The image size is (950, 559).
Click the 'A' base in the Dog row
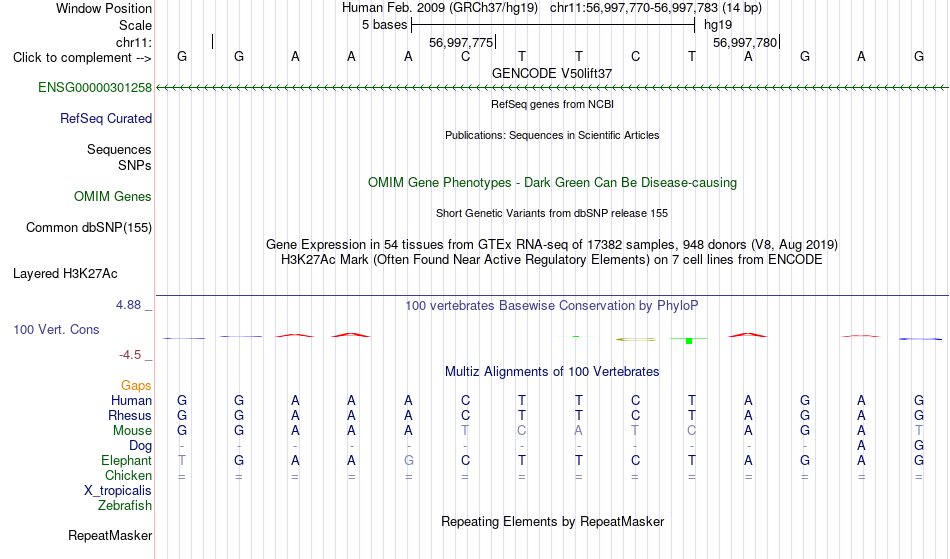pos(861,446)
